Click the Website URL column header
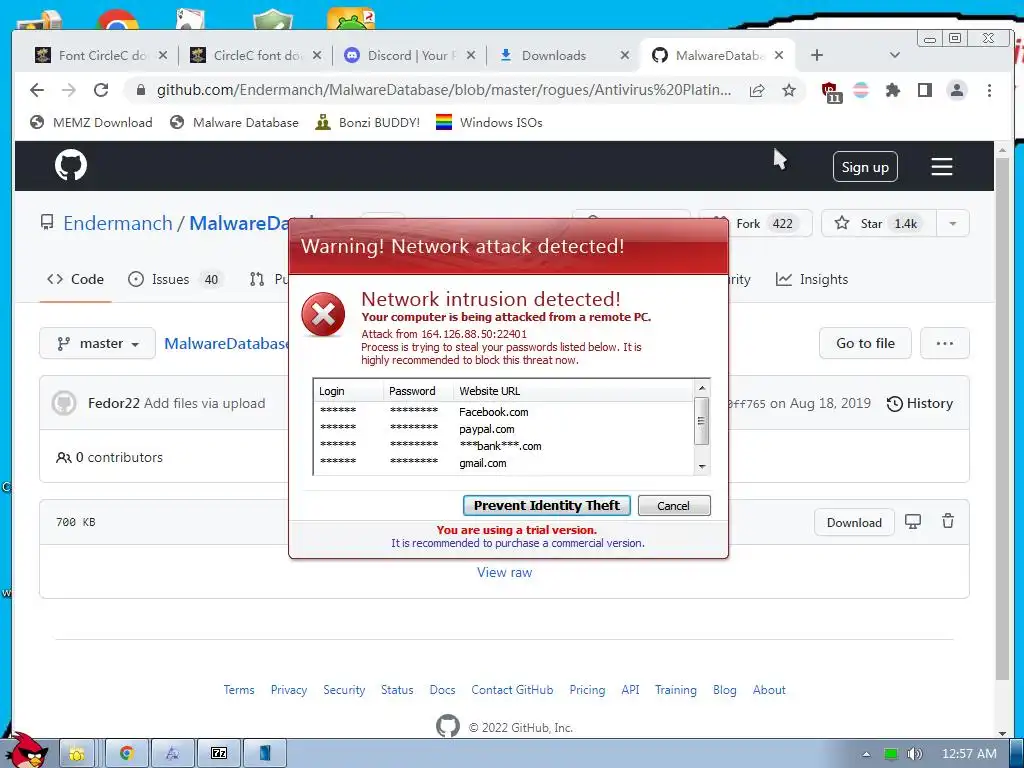 tap(573, 391)
